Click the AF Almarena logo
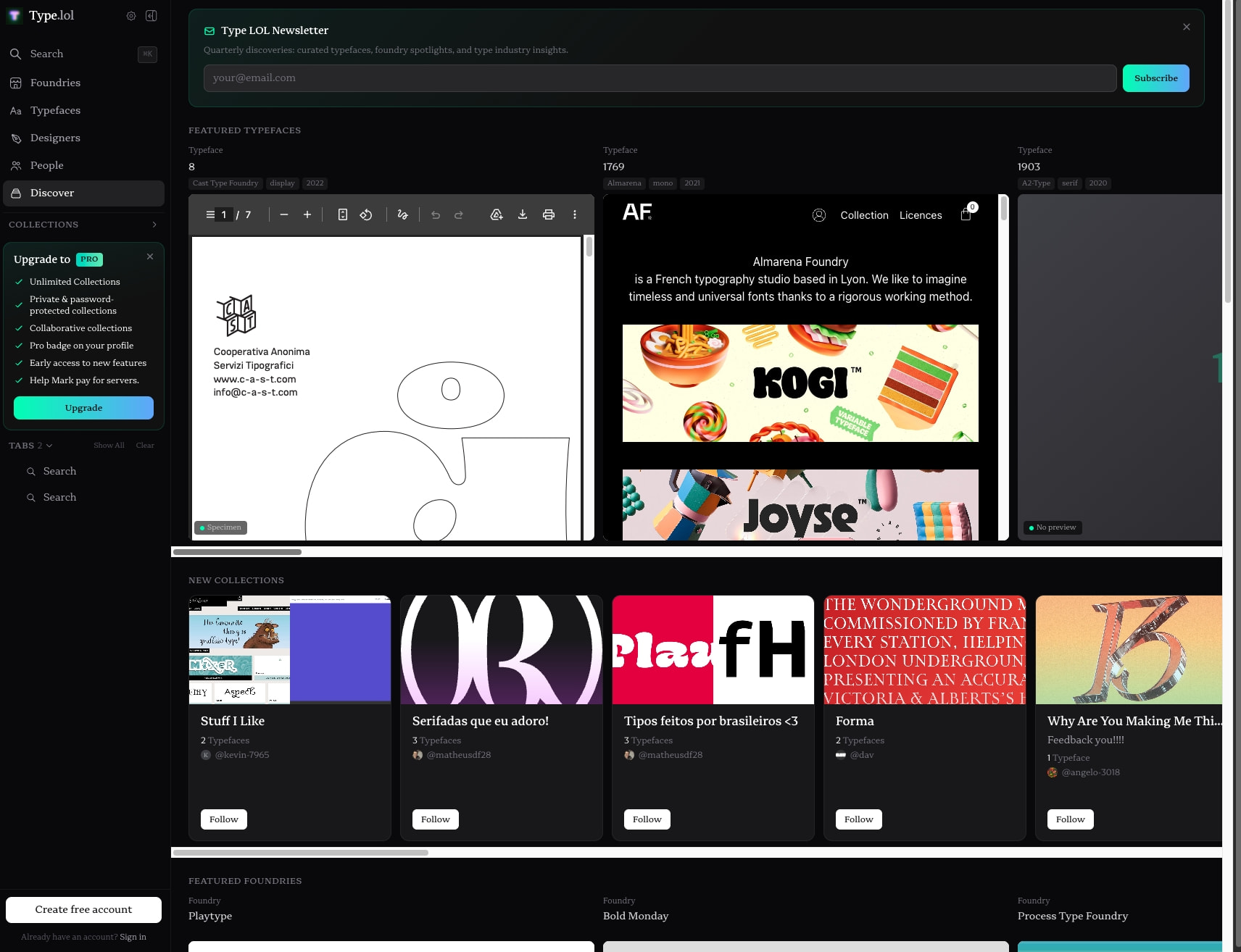The height and width of the screenshot is (952, 1241). 637,212
